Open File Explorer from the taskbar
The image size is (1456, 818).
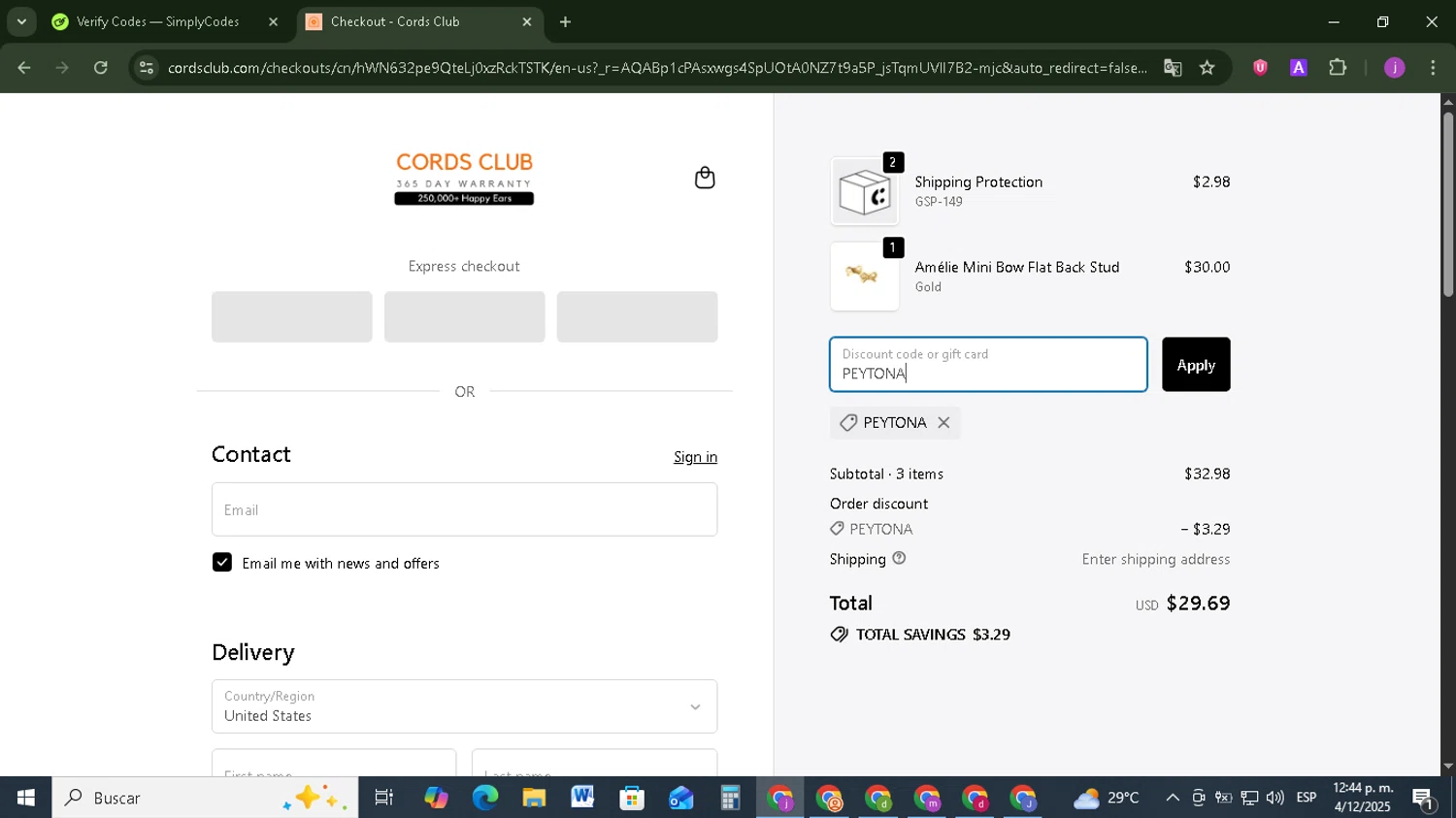tap(534, 798)
